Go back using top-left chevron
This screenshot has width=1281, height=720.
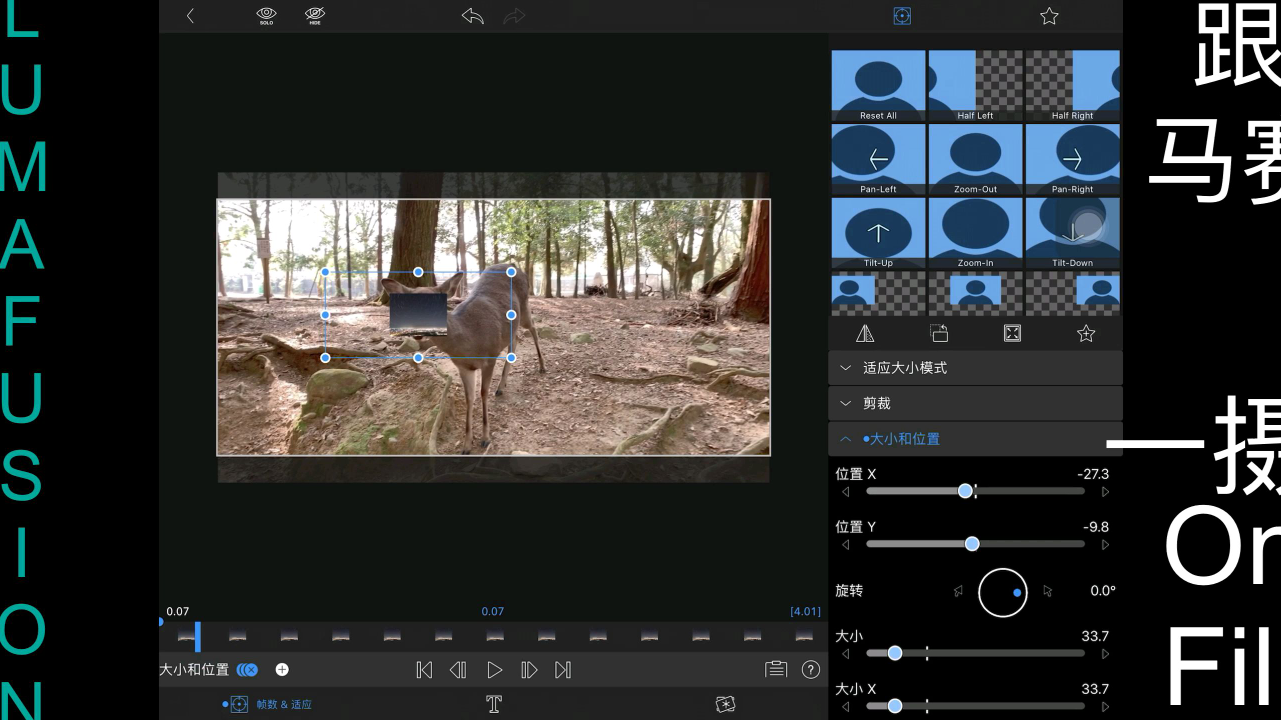(190, 16)
